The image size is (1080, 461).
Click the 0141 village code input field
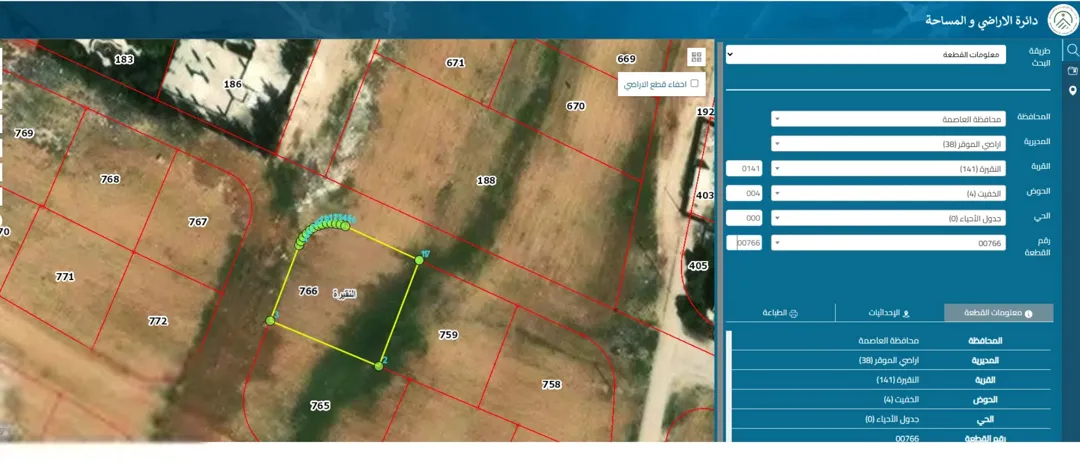[x=744, y=169]
